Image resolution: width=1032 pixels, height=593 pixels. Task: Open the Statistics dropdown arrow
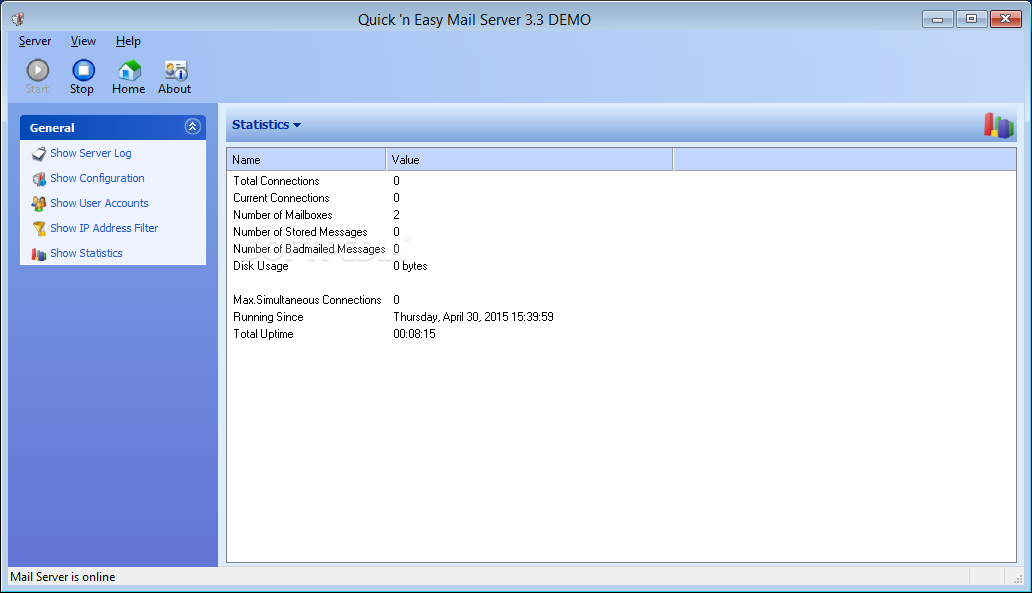coord(297,125)
